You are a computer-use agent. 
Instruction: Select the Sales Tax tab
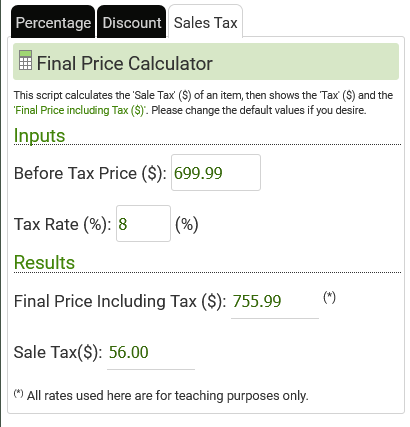205,22
